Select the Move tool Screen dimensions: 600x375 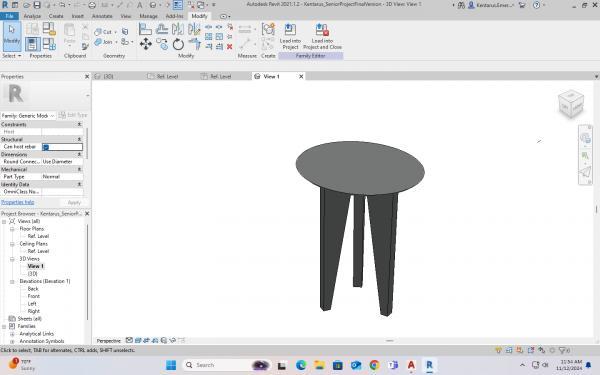click(145, 44)
